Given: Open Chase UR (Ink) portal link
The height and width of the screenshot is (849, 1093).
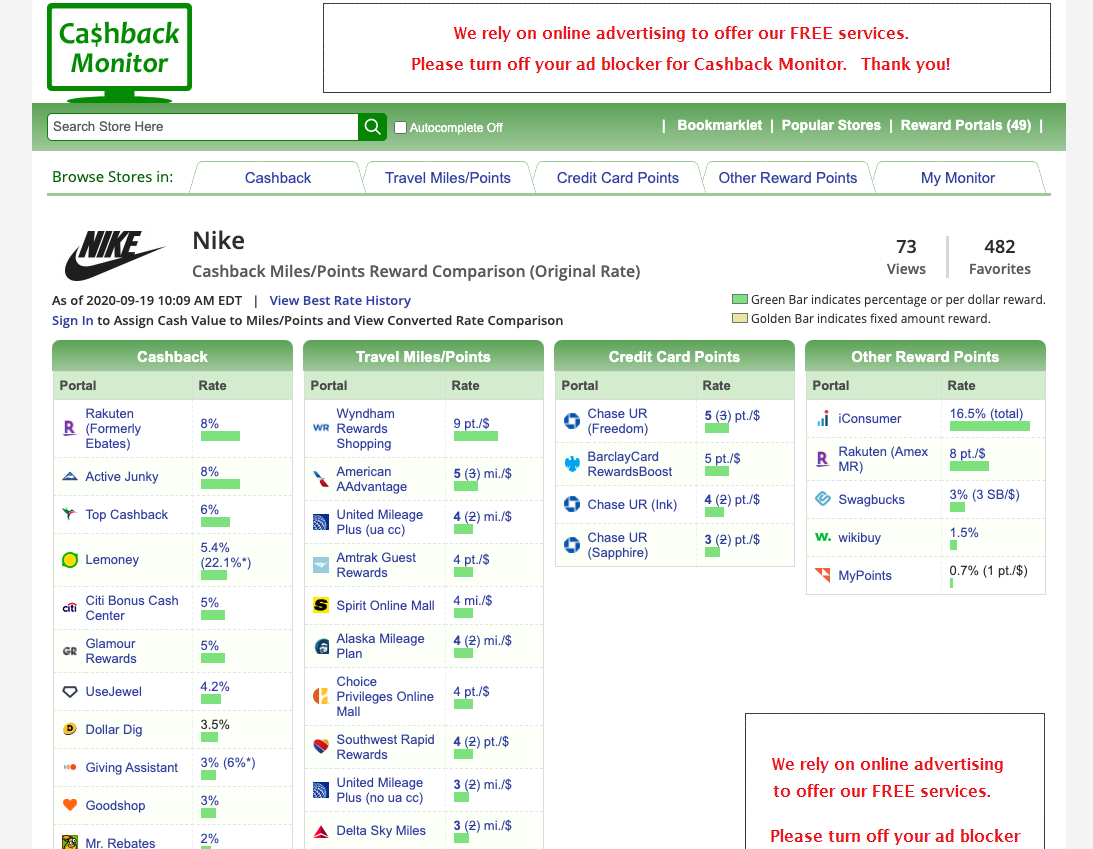Looking at the screenshot, I should [632, 505].
